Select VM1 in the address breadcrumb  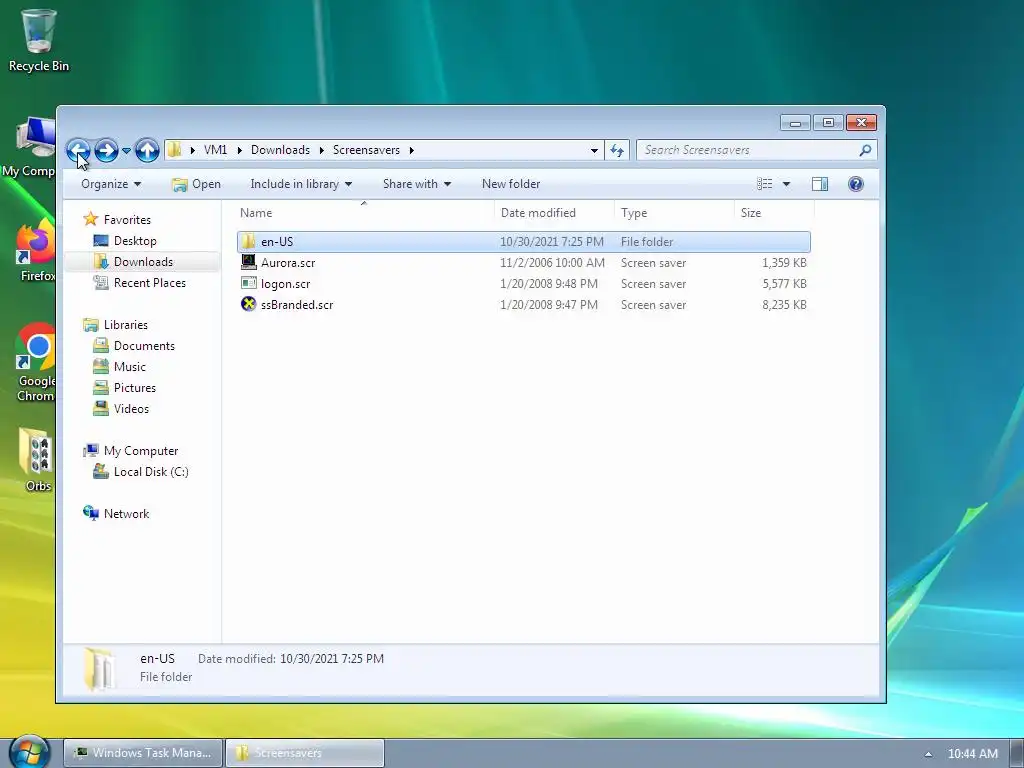pyautogui.click(x=216, y=150)
